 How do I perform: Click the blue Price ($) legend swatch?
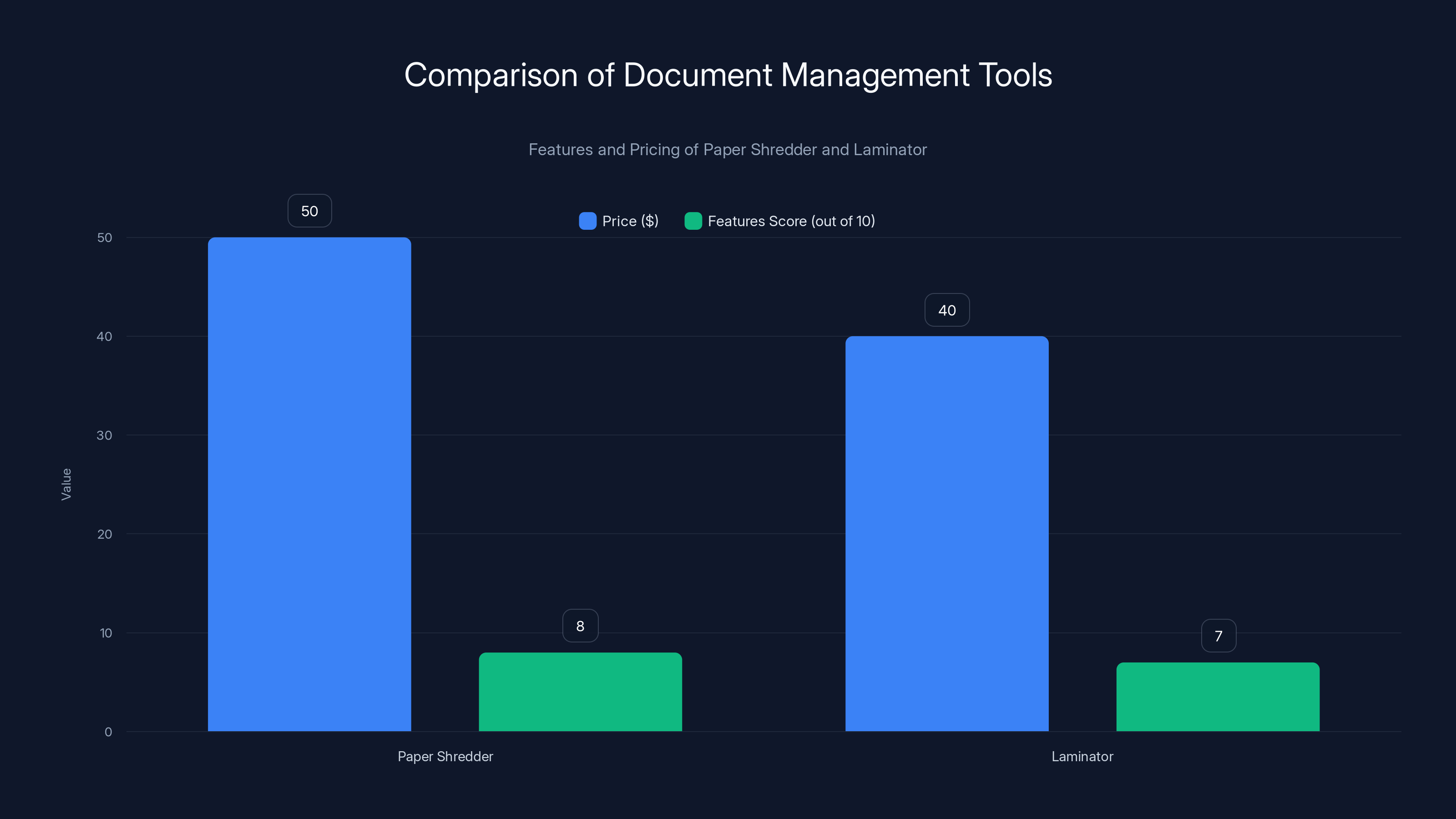coord(587,221)
